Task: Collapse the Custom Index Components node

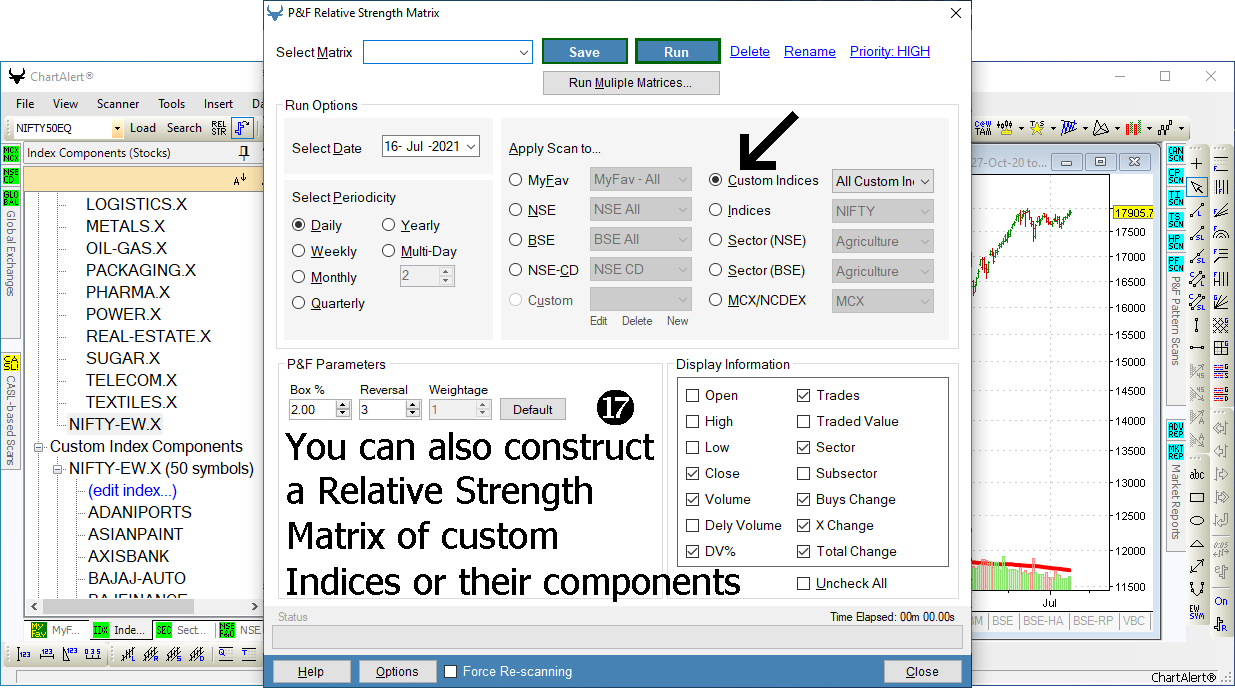Action: tap(39, 447)
